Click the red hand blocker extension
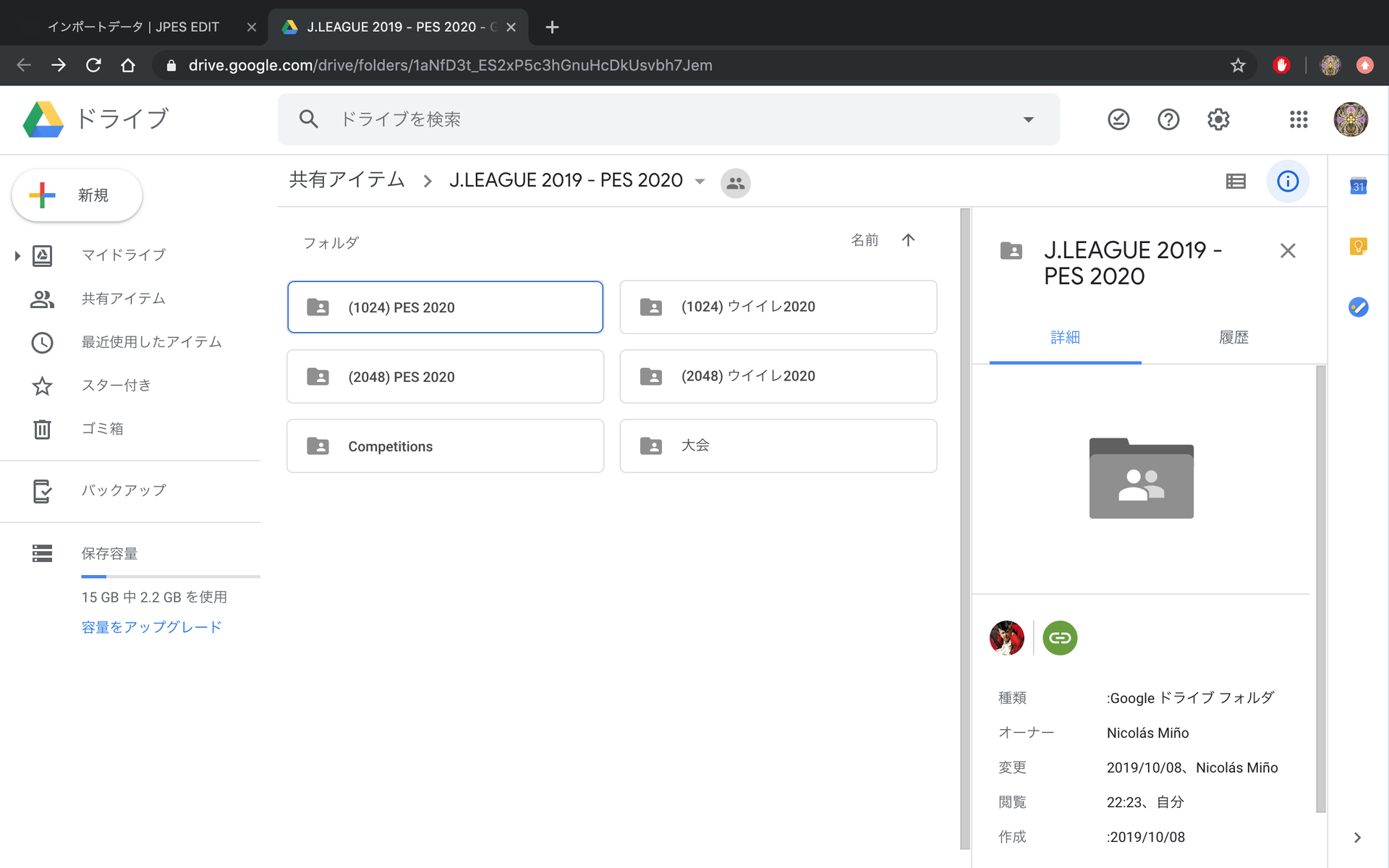Screen dimensions: 1389x868 click(x=1281, y=65)
